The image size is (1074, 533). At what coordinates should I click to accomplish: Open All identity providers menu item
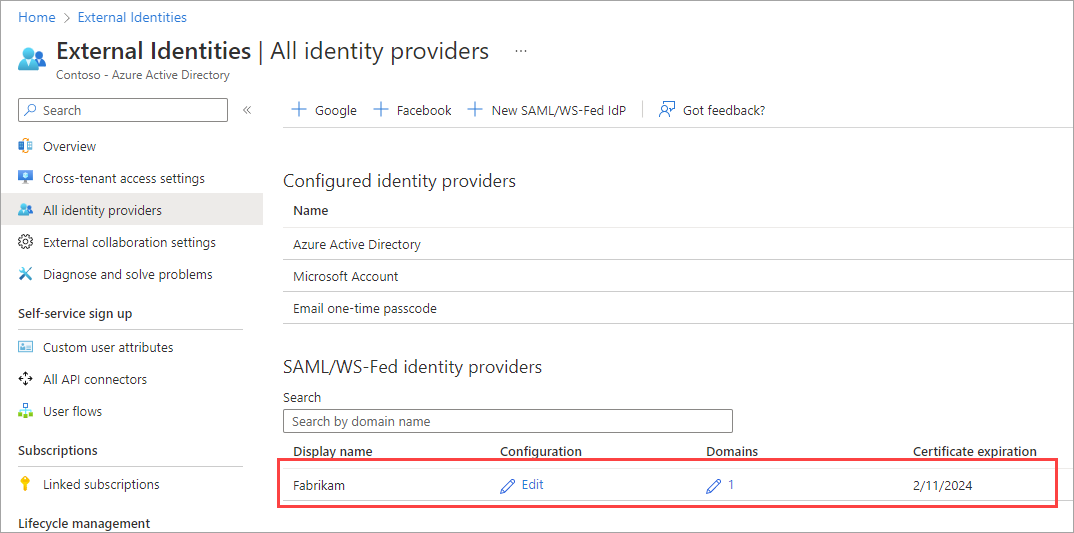102,210
